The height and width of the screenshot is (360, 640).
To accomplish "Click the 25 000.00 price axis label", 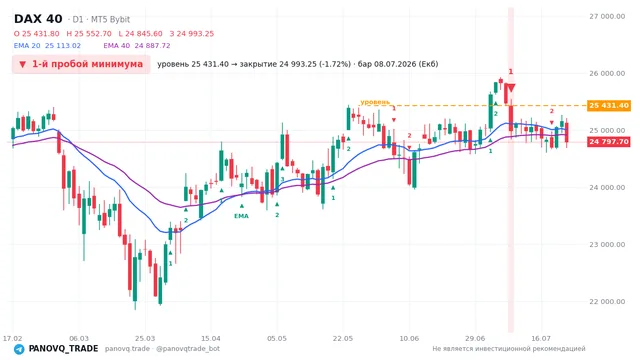I will pyautogui.click(x=607, y=131).
